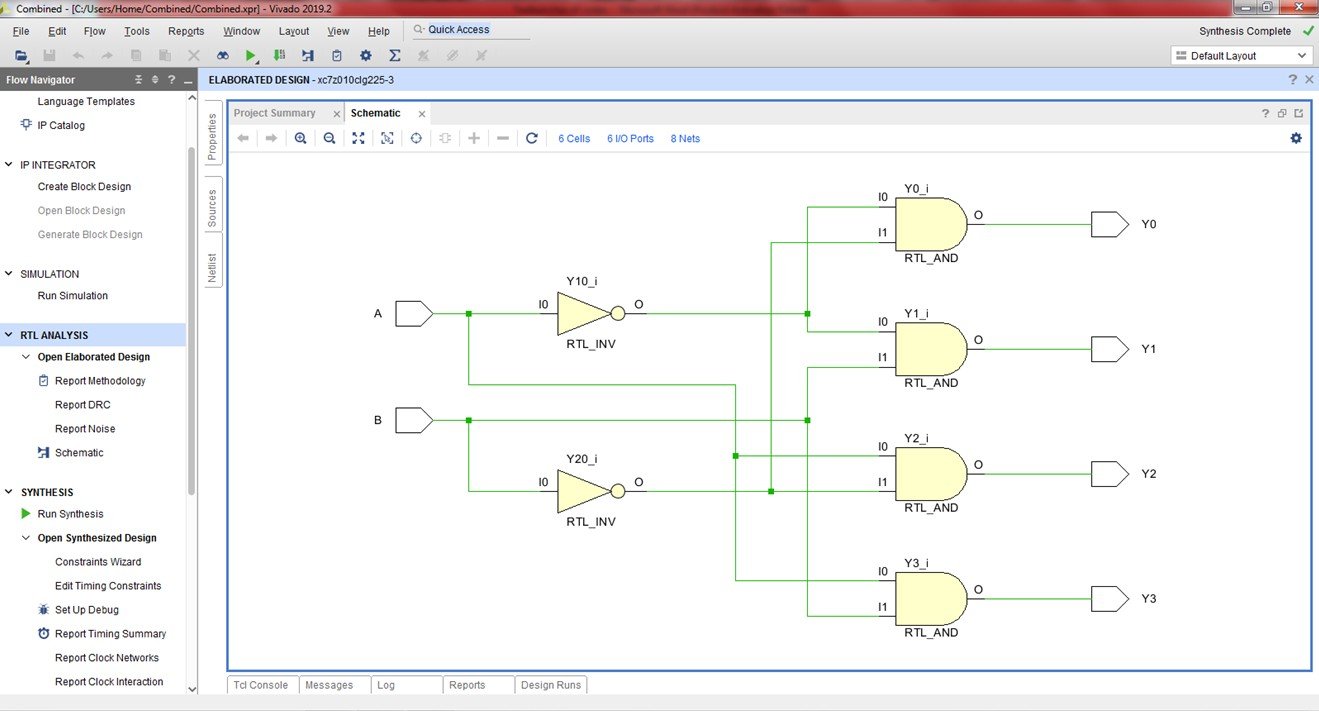Click the Zoom to Selection icon
This screenshot has height=711, width=1319.
pyautogui.click(x=388, y=138)
